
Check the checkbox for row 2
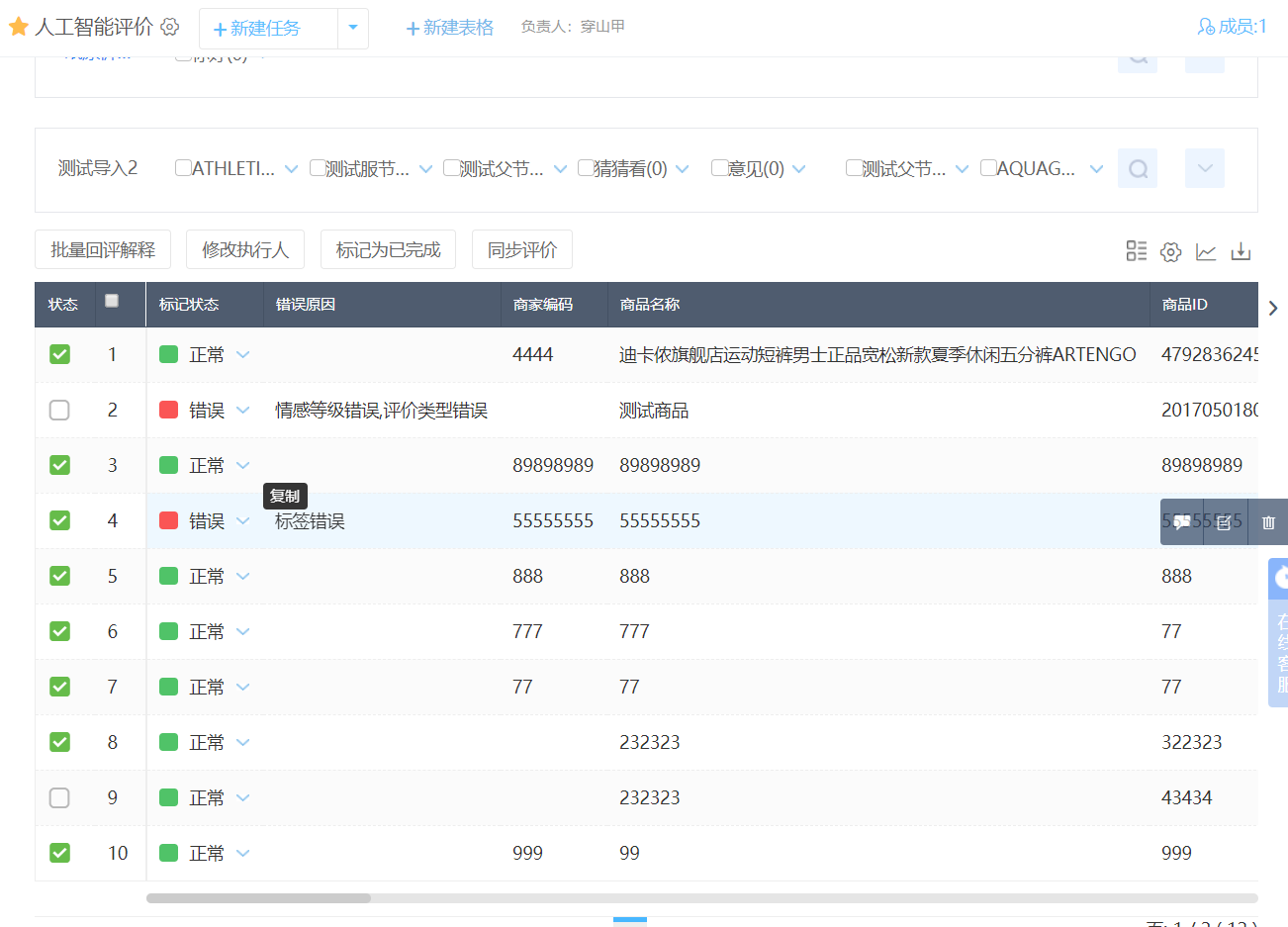point(59,410)
